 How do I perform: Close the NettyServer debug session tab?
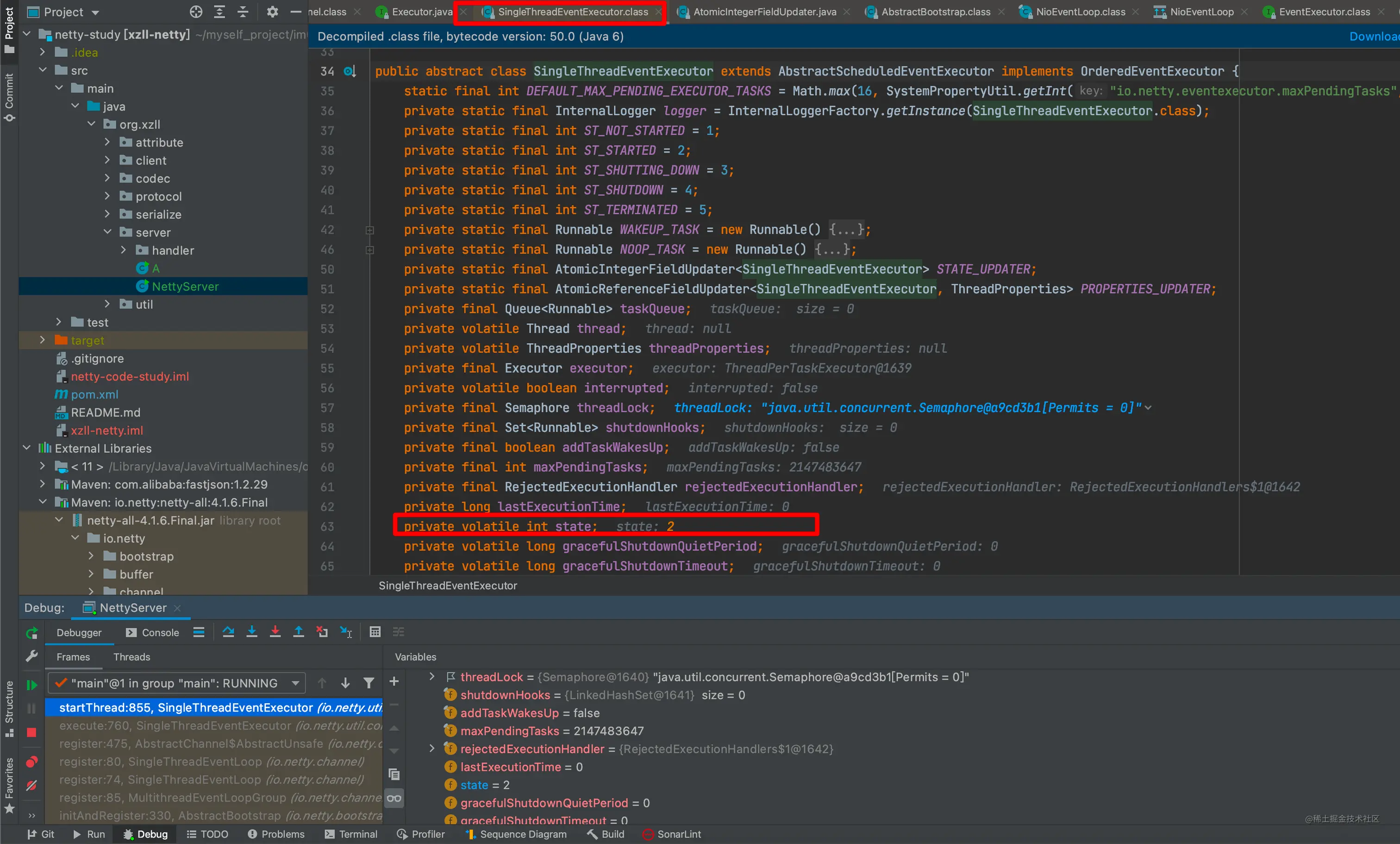pos(177,608)
